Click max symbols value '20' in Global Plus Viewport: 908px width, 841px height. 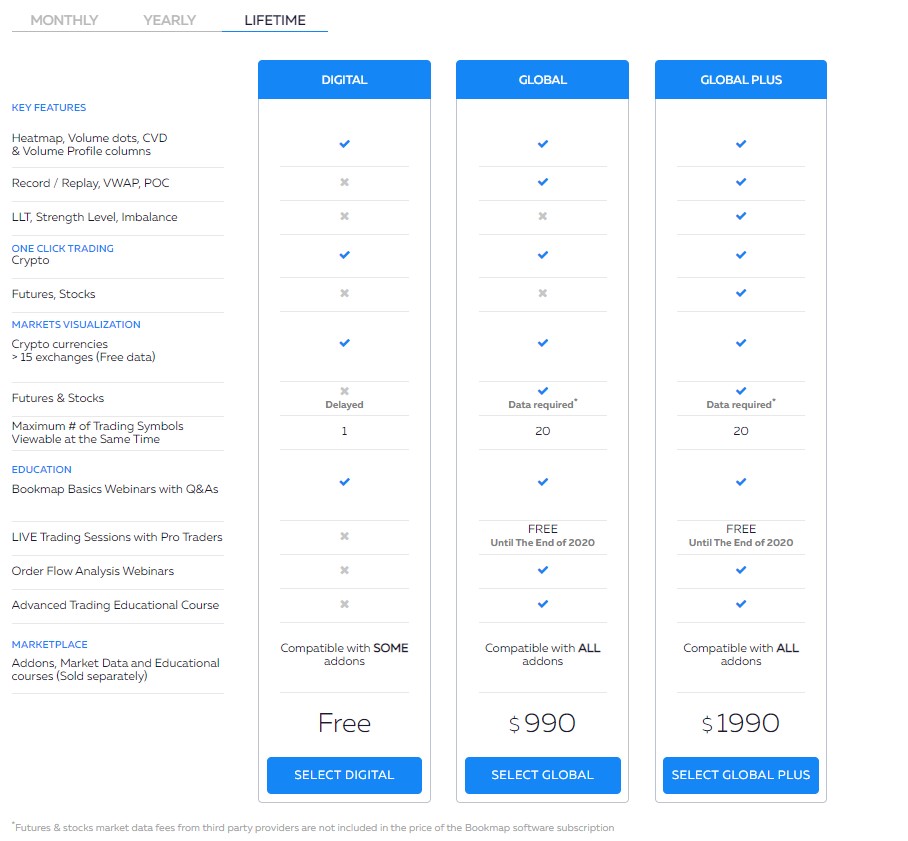[741, 431]
